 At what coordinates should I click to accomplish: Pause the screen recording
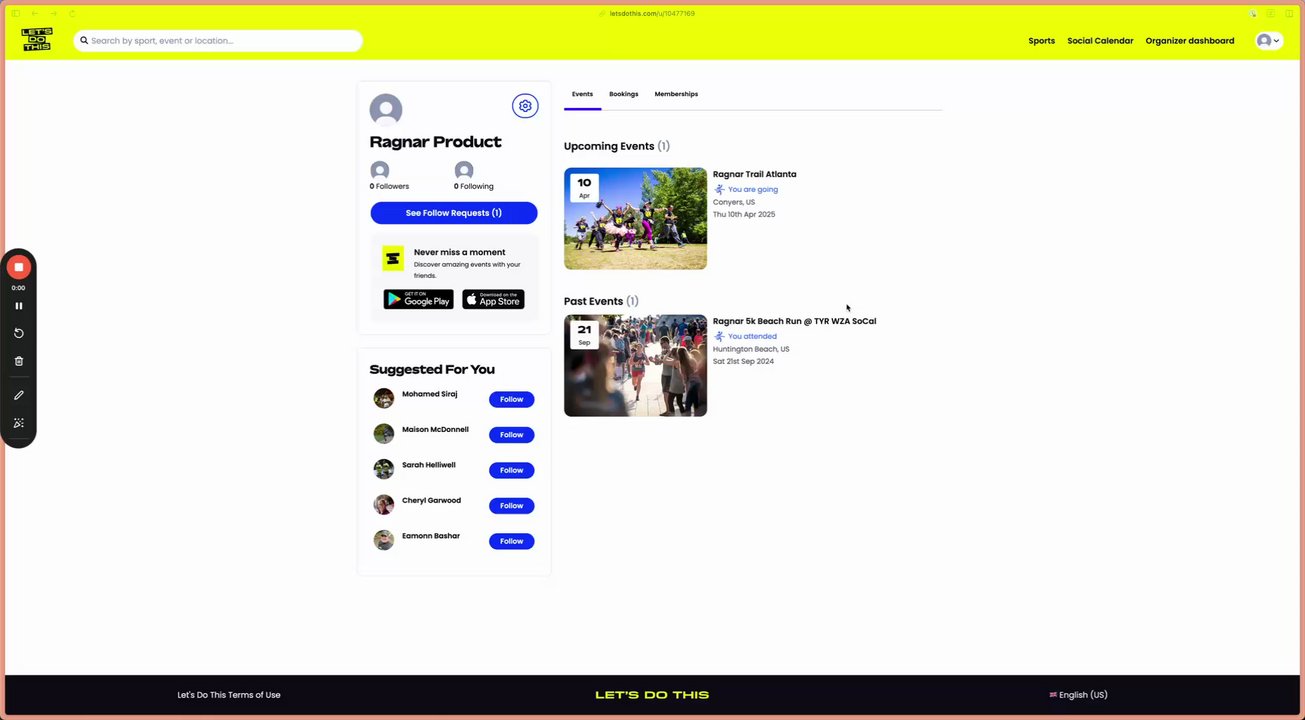(18, 306)
